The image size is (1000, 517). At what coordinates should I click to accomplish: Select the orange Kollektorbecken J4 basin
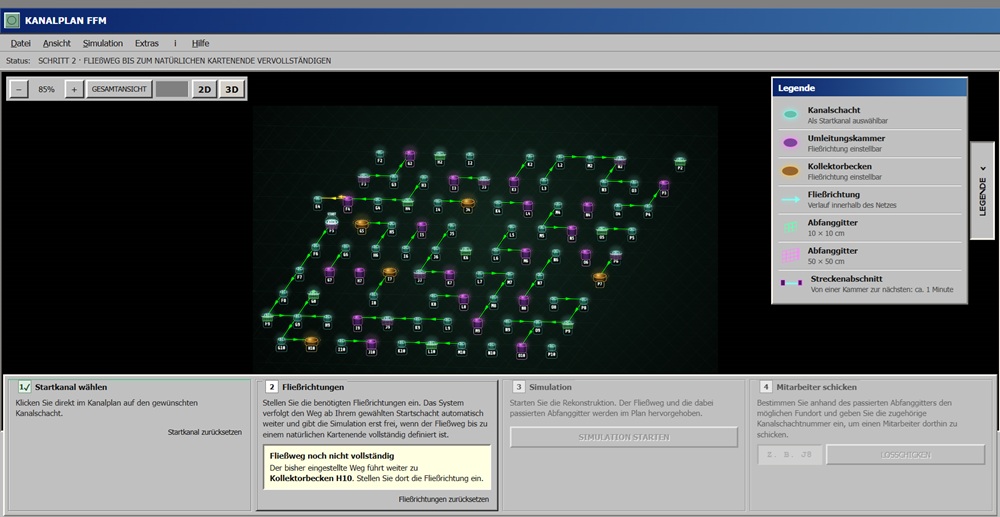tap(468, 203)
